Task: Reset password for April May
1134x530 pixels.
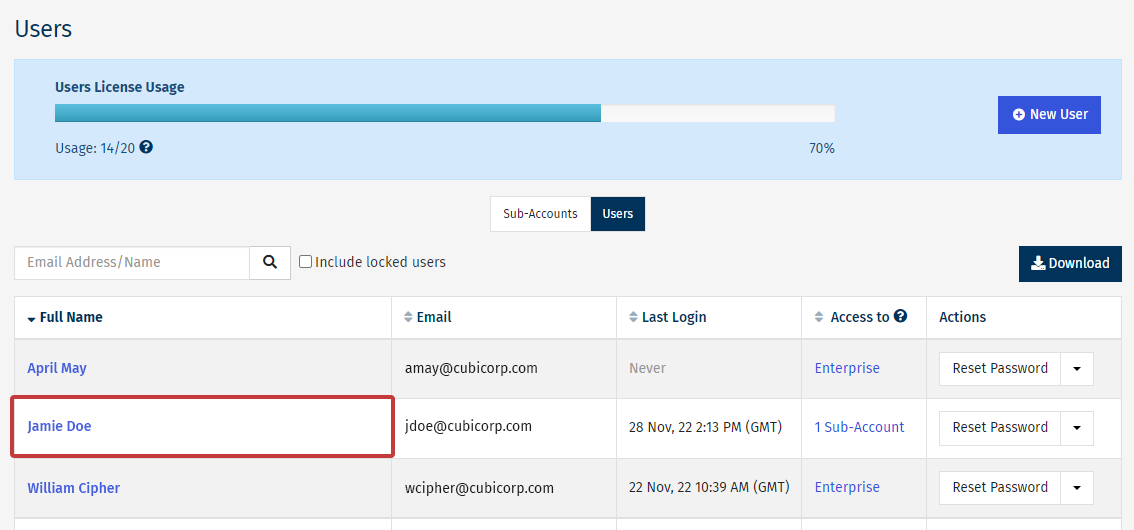Action: click(x=1000, y=368)
